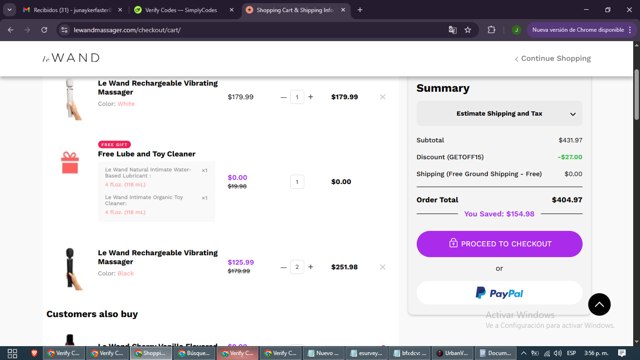Follow the Continue Shopping link

pos(553,58)
